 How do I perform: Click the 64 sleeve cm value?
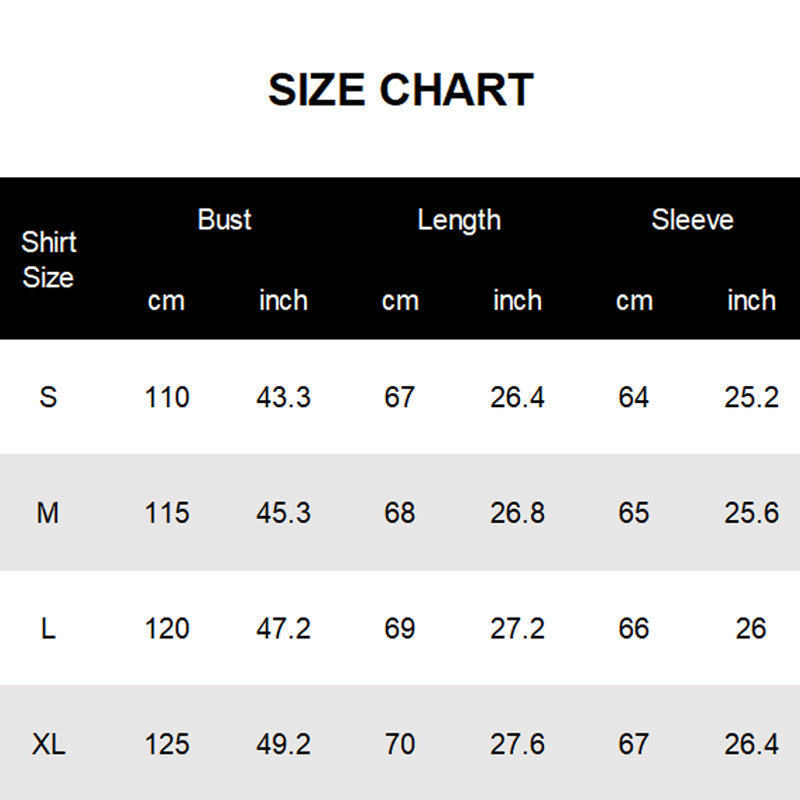[634, 397]
